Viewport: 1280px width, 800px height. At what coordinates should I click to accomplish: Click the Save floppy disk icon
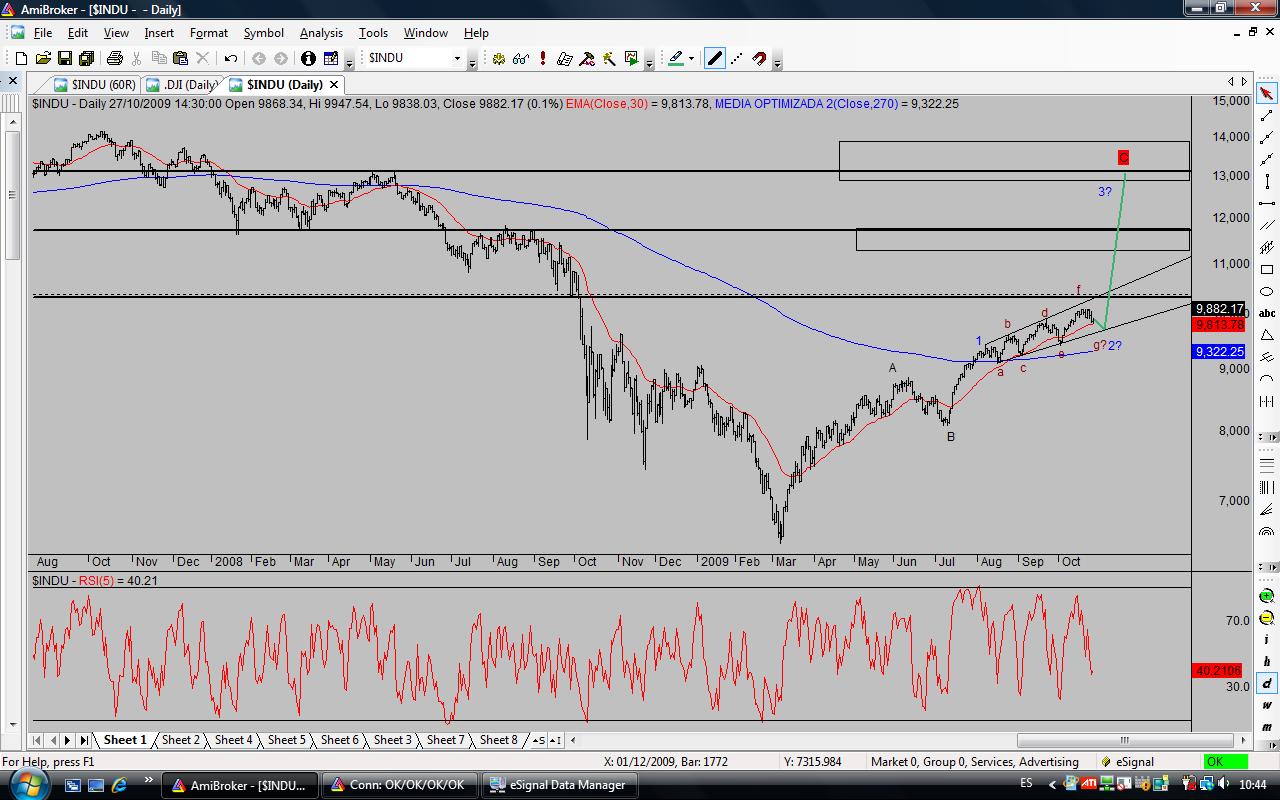[x=64, y=59]
